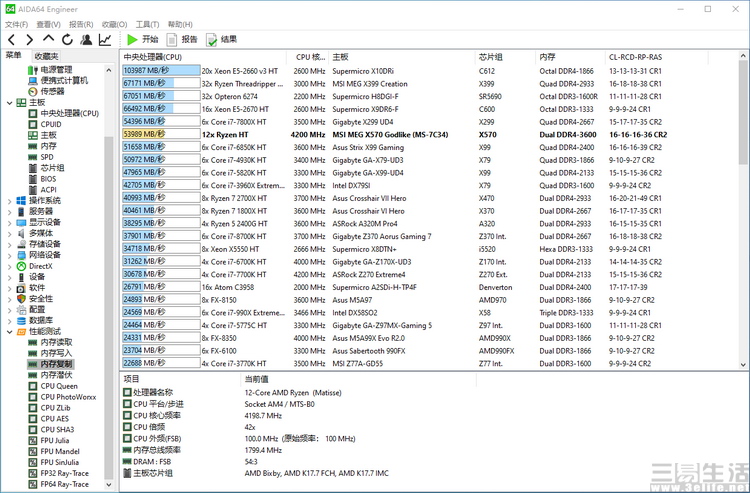The width and height of the screenshot is (750, 493).
Task: Open the 报告(R) menu
Action: click(x=81, y=24)
